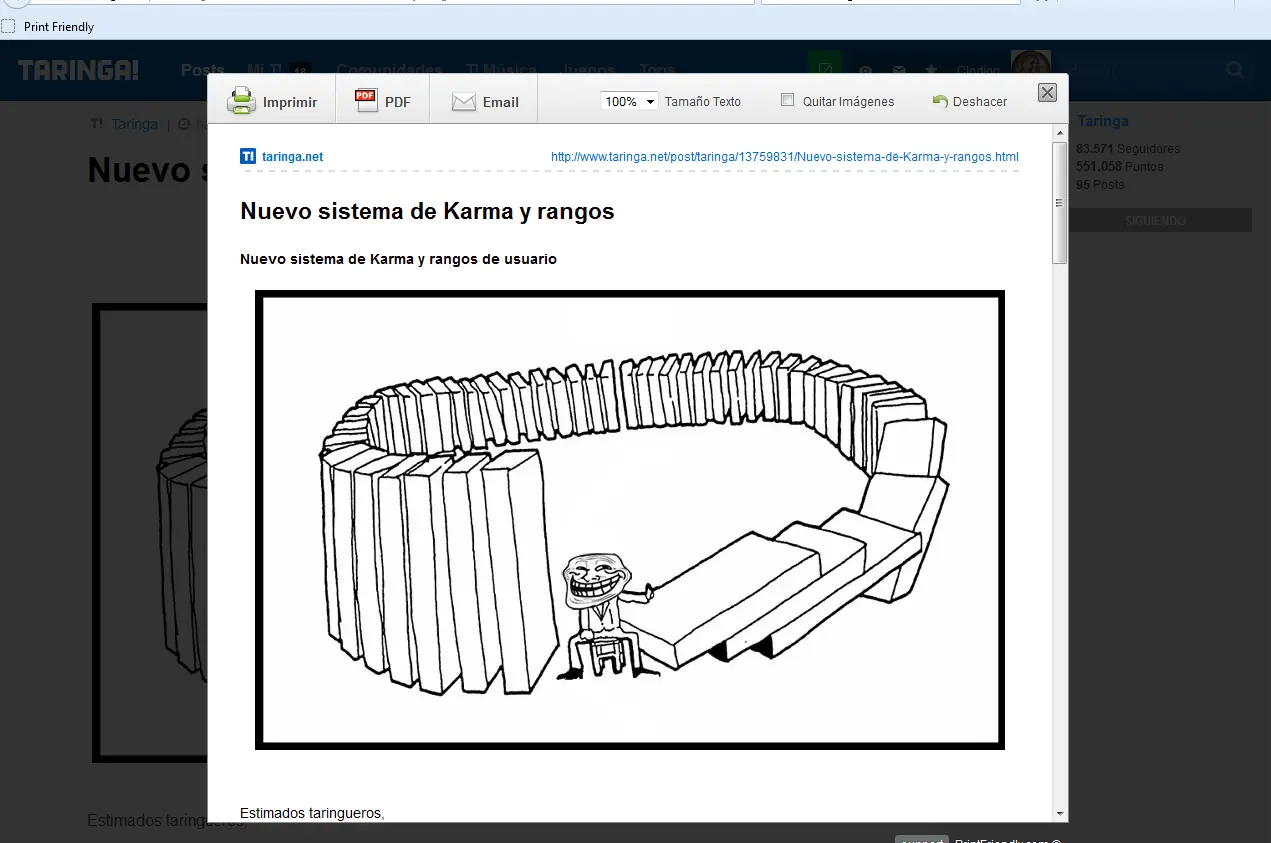Click the Print Friendly bookmark in bookmarks bar
Screen dimensions: 1271x843
pos(48,27)
